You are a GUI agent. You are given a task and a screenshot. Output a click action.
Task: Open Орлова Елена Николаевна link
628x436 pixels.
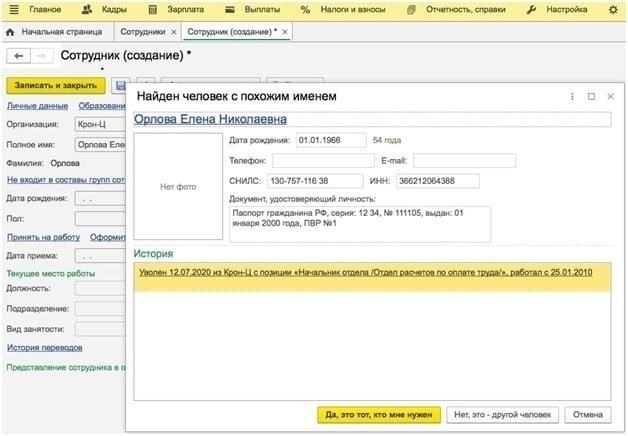point(211,119)
